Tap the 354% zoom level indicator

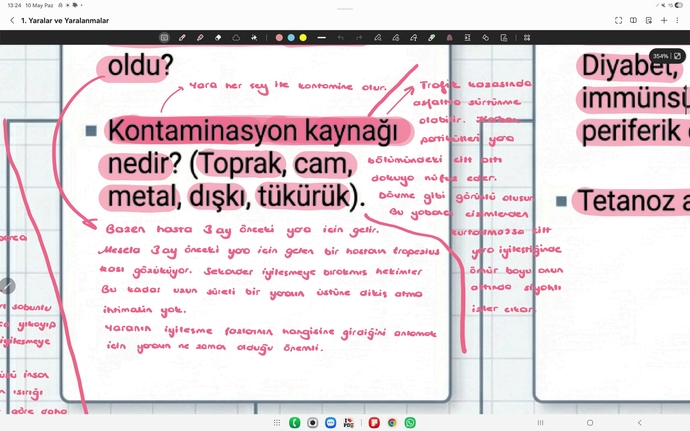(660, 56)
